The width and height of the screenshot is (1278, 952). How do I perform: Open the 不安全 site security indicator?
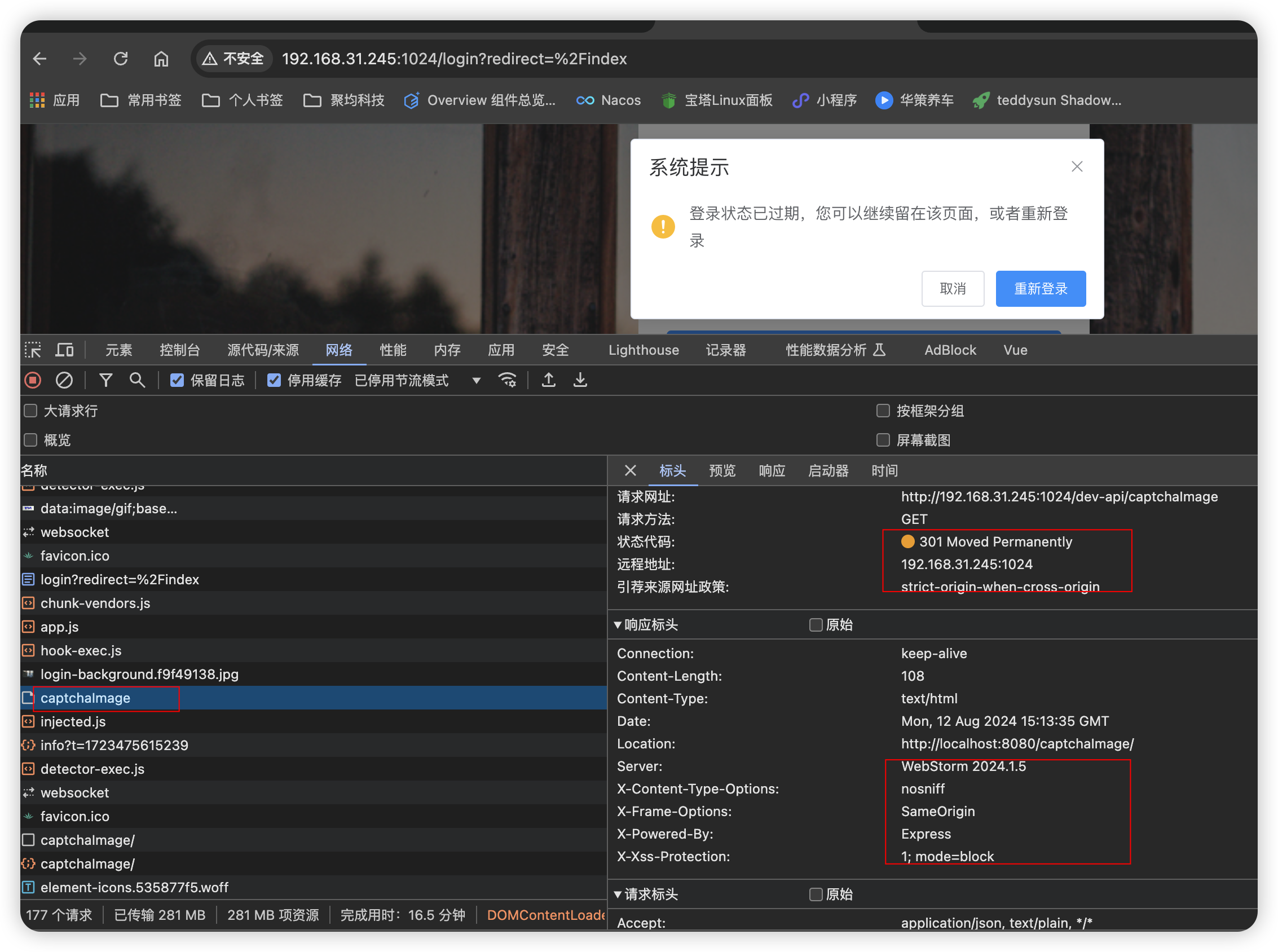coord(233,59)
